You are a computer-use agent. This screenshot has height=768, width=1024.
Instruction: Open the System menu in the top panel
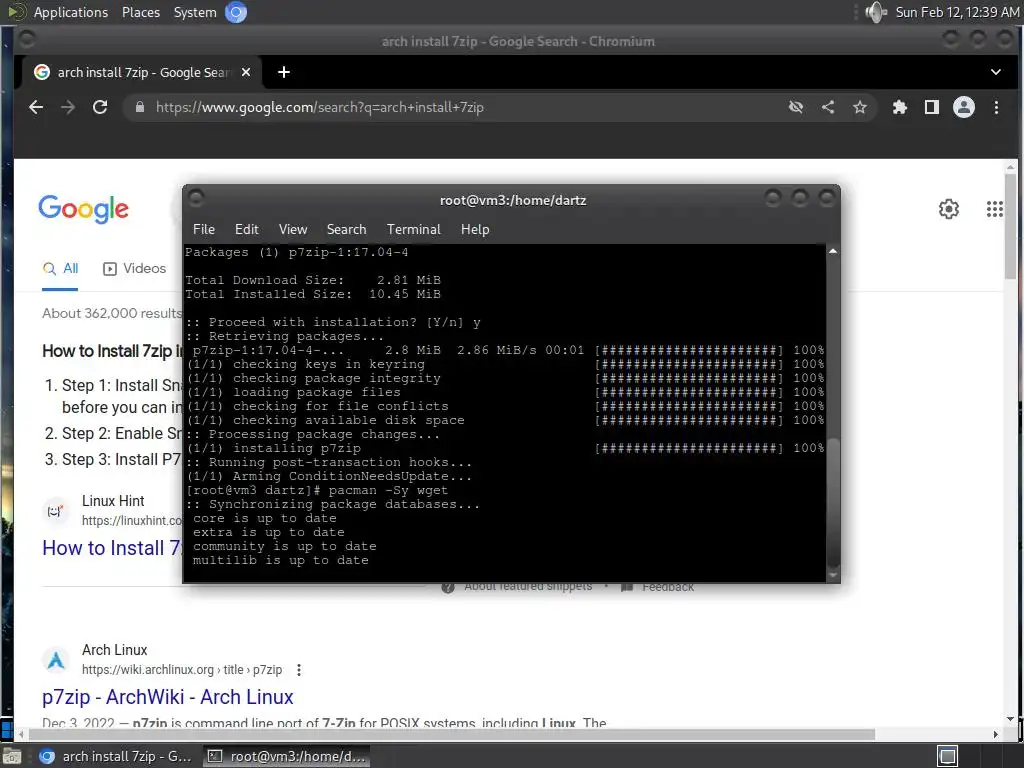tap(195, 12)
